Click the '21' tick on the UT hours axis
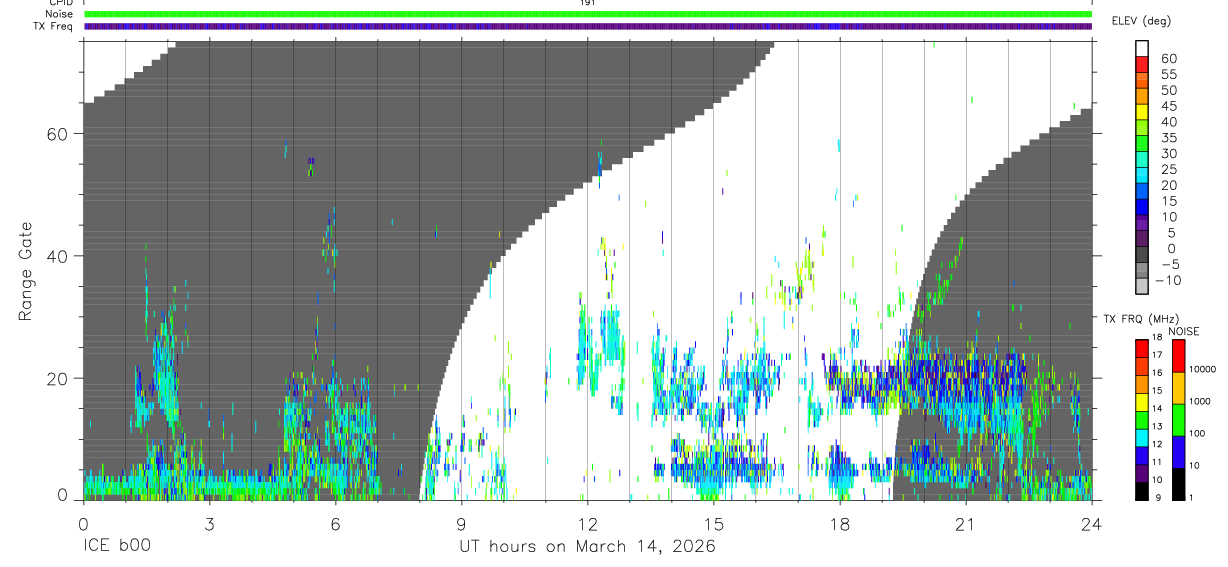 pos(966,525)
